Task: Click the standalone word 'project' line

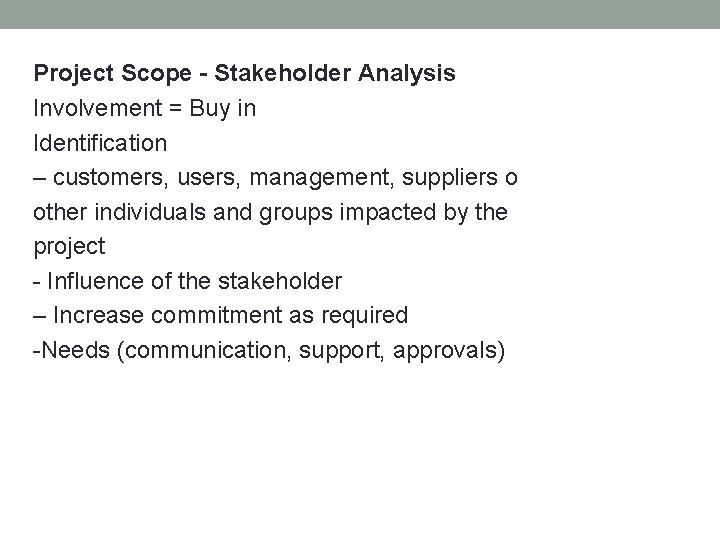Action: [x=69, y=247]
